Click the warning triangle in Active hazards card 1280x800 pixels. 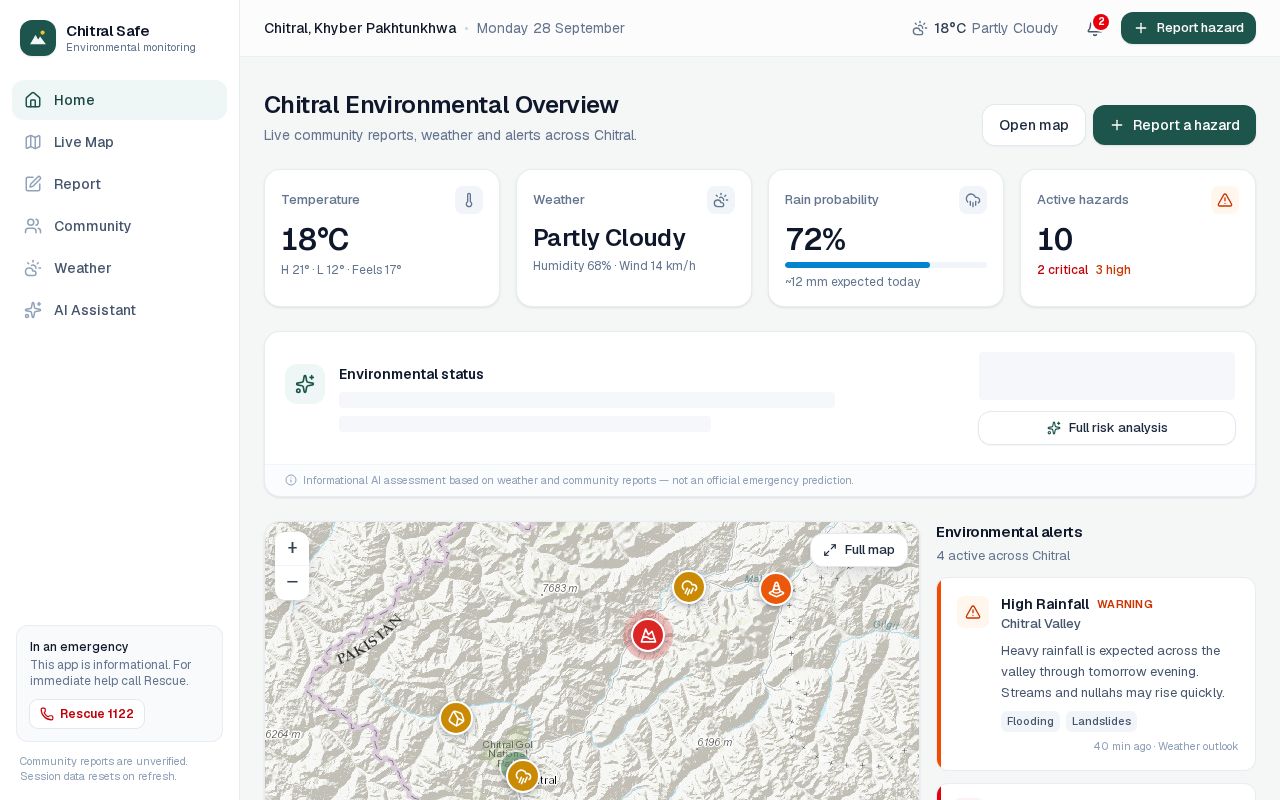point(1225,200)
